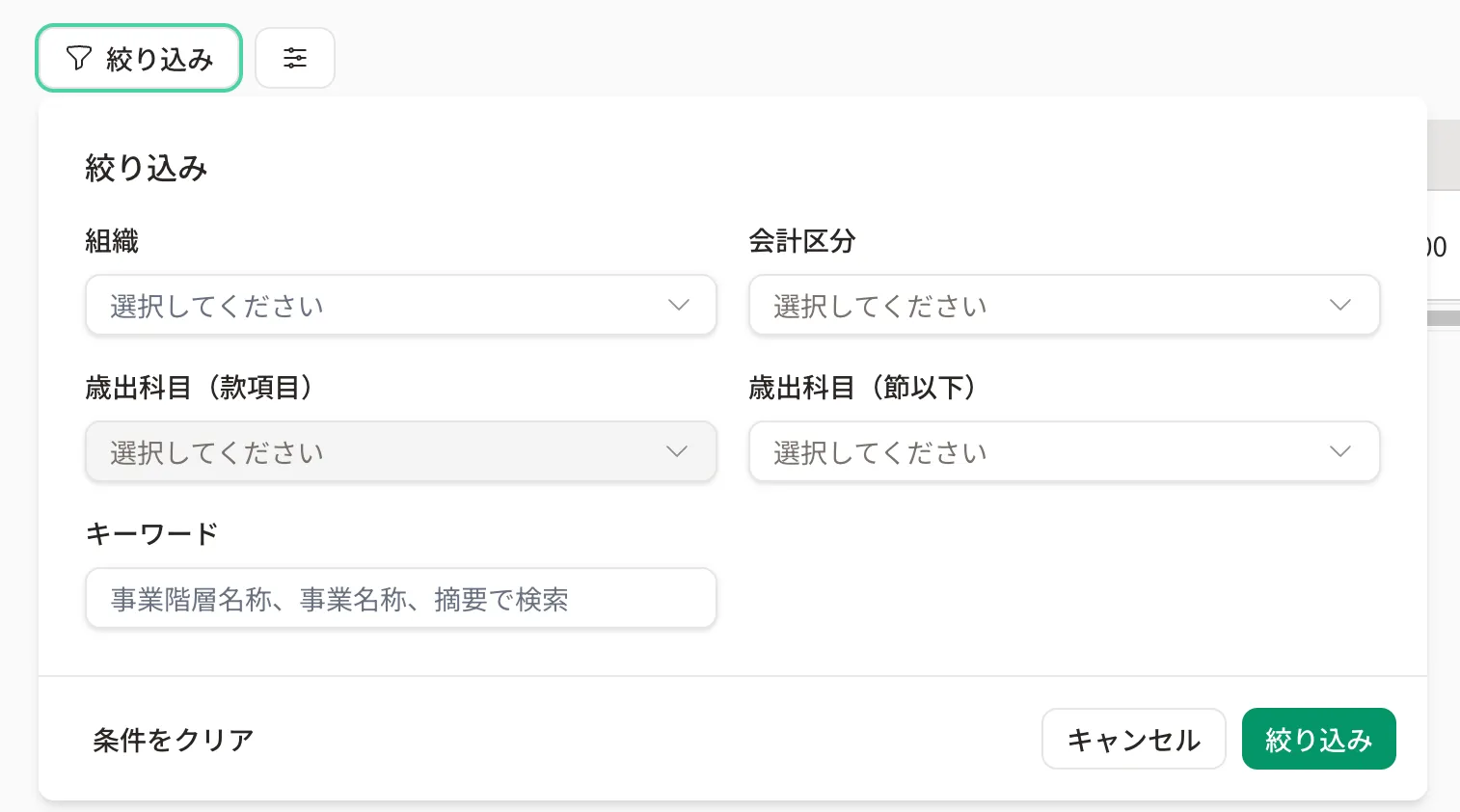Screen dimensions: 1460x812
Task: Click the chevron arrow in the 組織 dropdown
Action: pos(679,305)
